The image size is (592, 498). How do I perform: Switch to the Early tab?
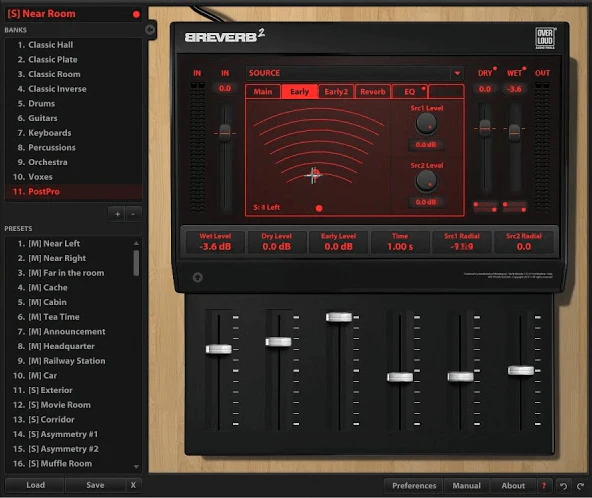click(300, 92)
